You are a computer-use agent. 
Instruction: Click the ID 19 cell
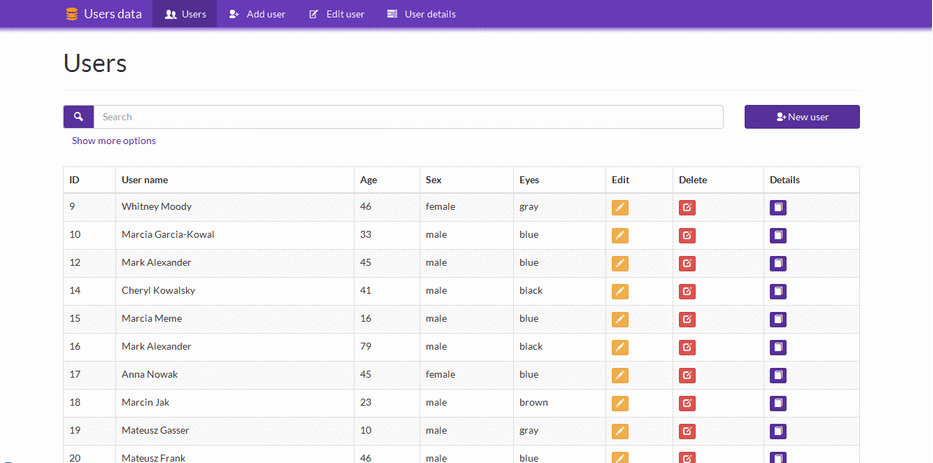pyautogui.click(x=89, y=431)
